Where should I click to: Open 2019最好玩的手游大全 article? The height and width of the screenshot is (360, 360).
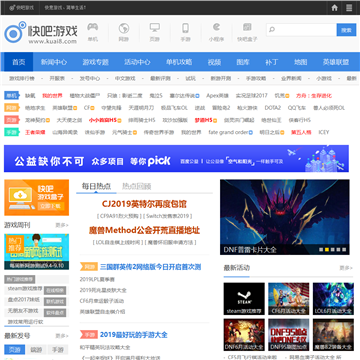[x=134, y=335]
